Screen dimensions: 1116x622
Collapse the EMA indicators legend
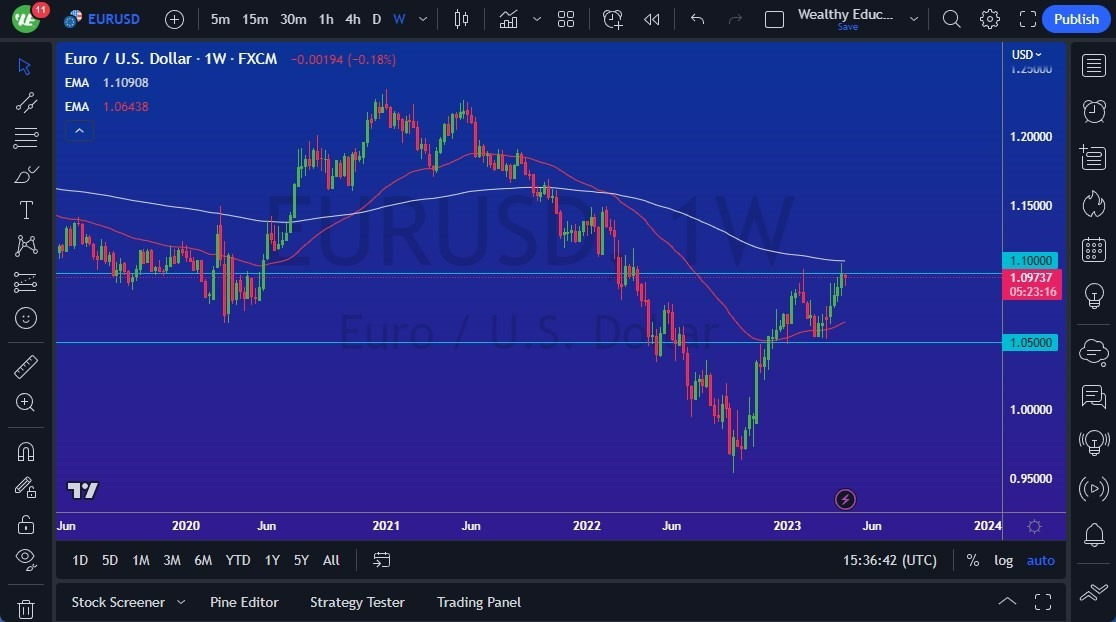click(79, 130)
